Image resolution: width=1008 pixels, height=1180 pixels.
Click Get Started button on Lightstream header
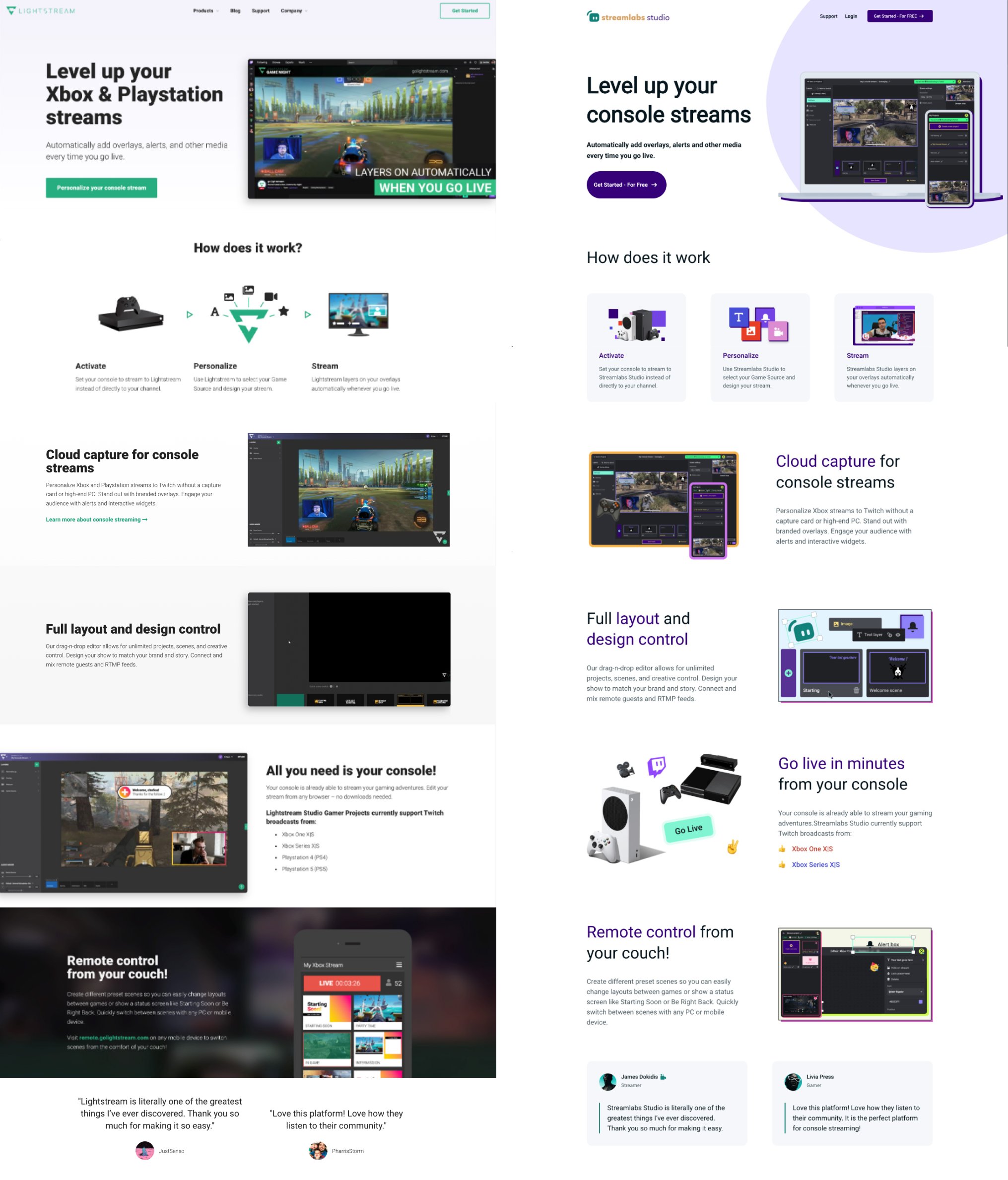[x=464, y=10]
